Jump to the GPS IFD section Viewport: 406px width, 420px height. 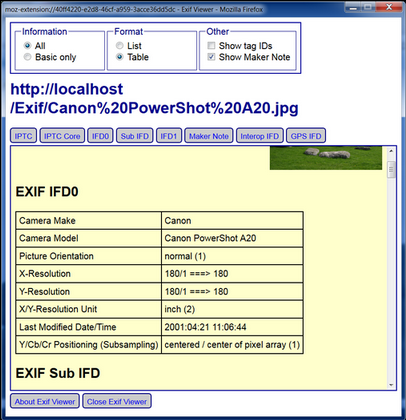pos(306,136)
